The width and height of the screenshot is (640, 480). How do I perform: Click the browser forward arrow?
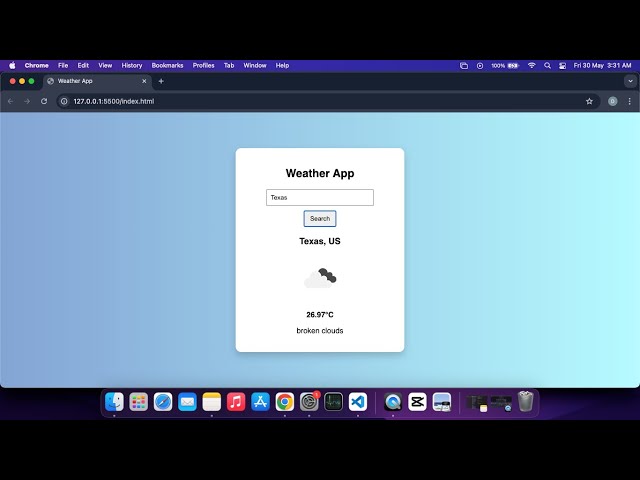27,101
